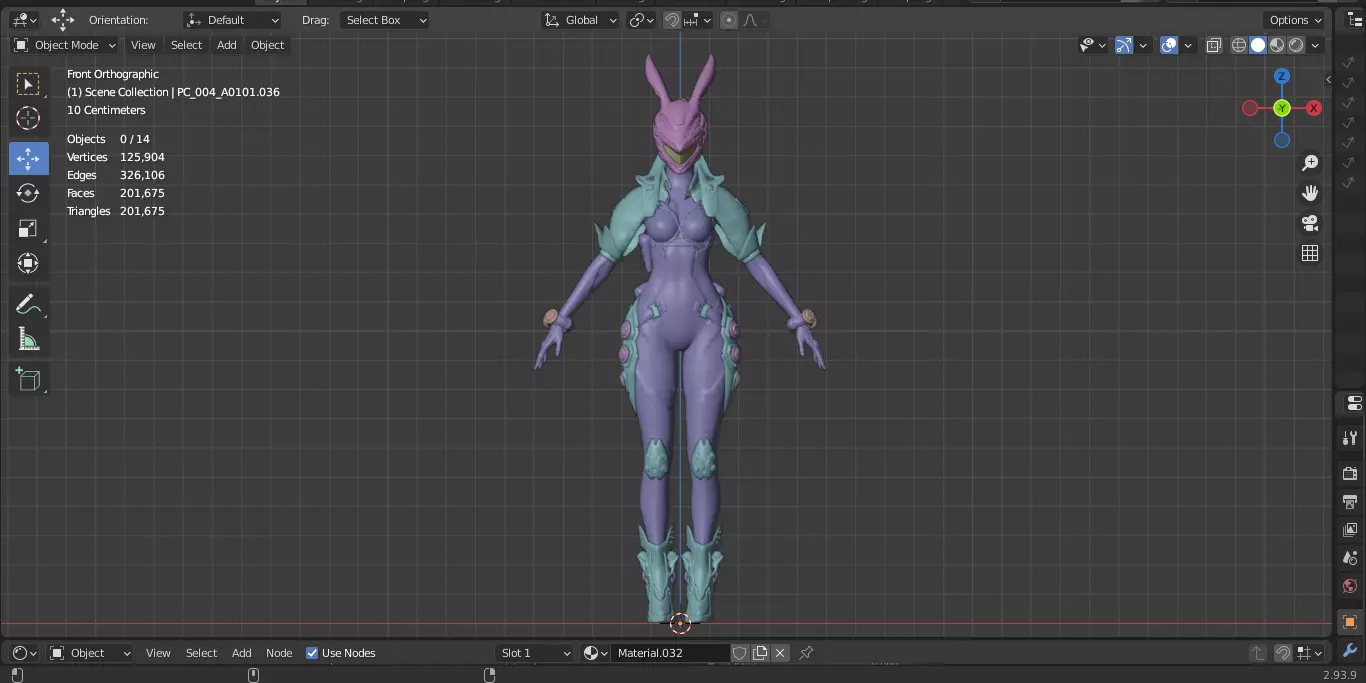The width and height of the screenshot is (1366, 683).
Task: Open the Output properties tab
Action: (x=1350, y=501)
